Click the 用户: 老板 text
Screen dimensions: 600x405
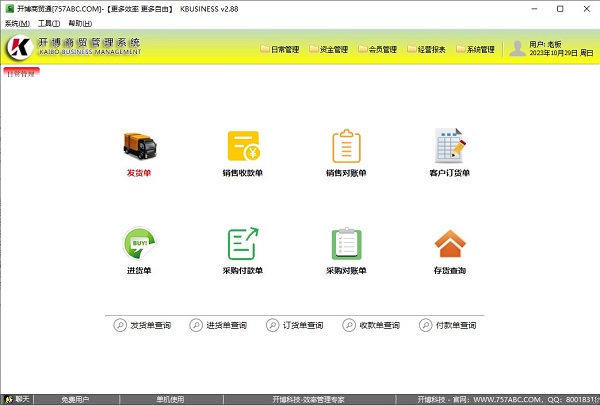pos(545,44)
